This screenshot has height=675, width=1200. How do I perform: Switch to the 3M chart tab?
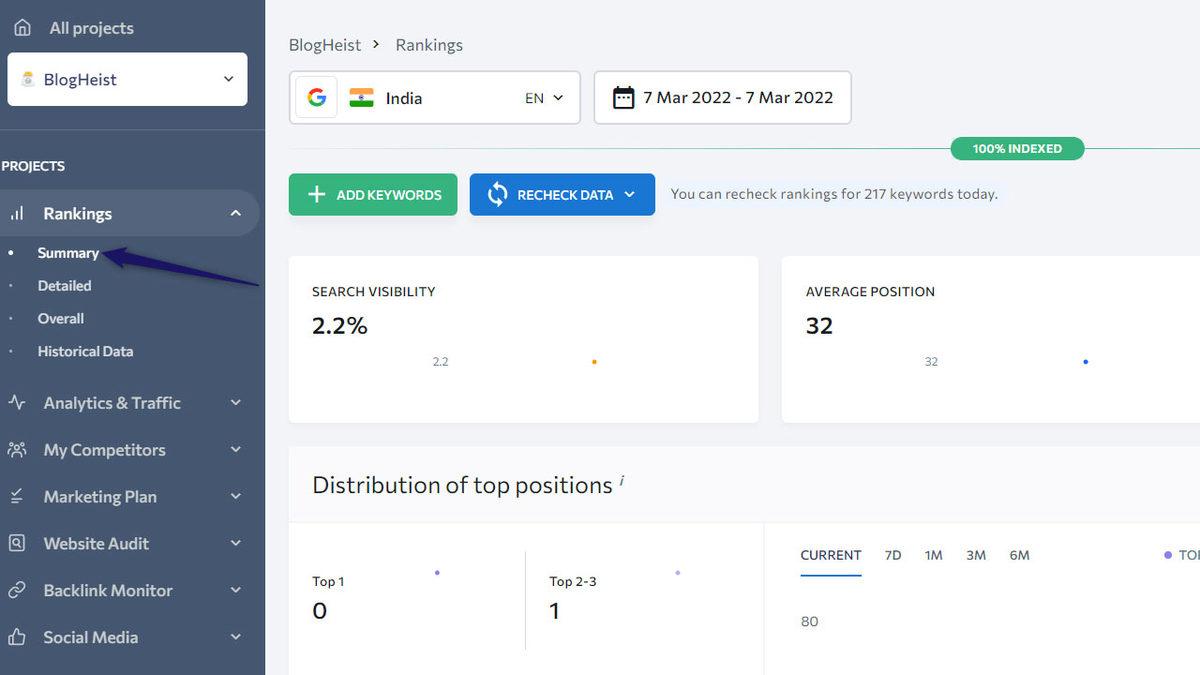[976, 555]
